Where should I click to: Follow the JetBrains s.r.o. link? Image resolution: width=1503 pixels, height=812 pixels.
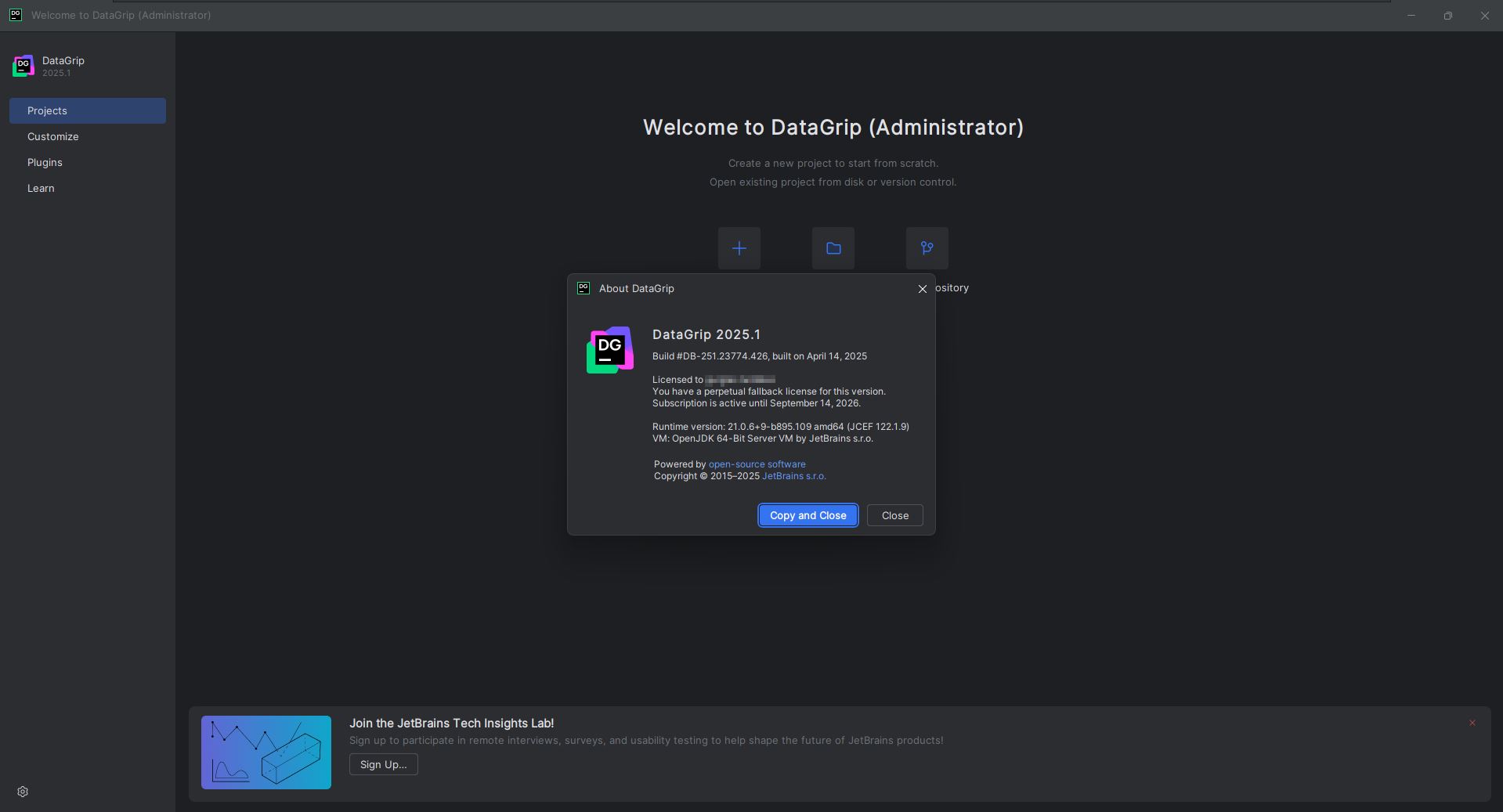(793, 476)
